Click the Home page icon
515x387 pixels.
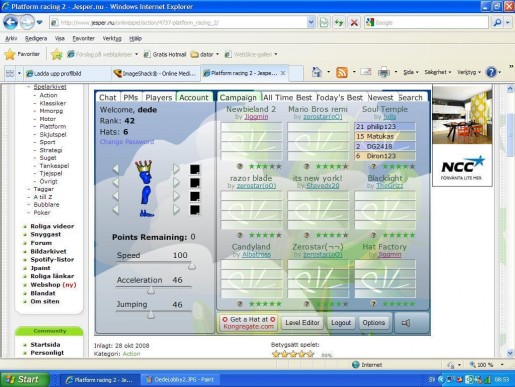317,72
